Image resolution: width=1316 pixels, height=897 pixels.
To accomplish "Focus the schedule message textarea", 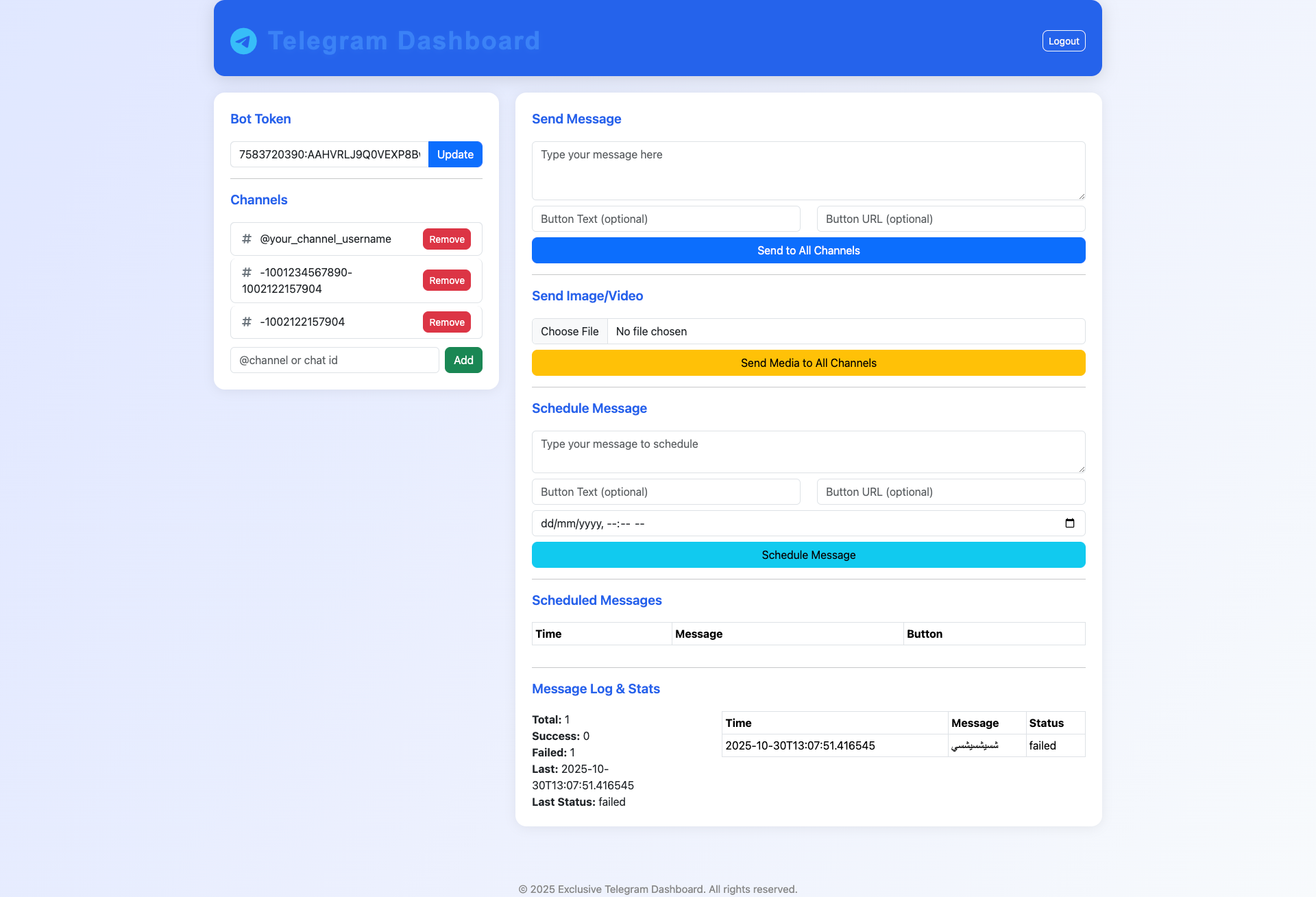I will 808,452.
